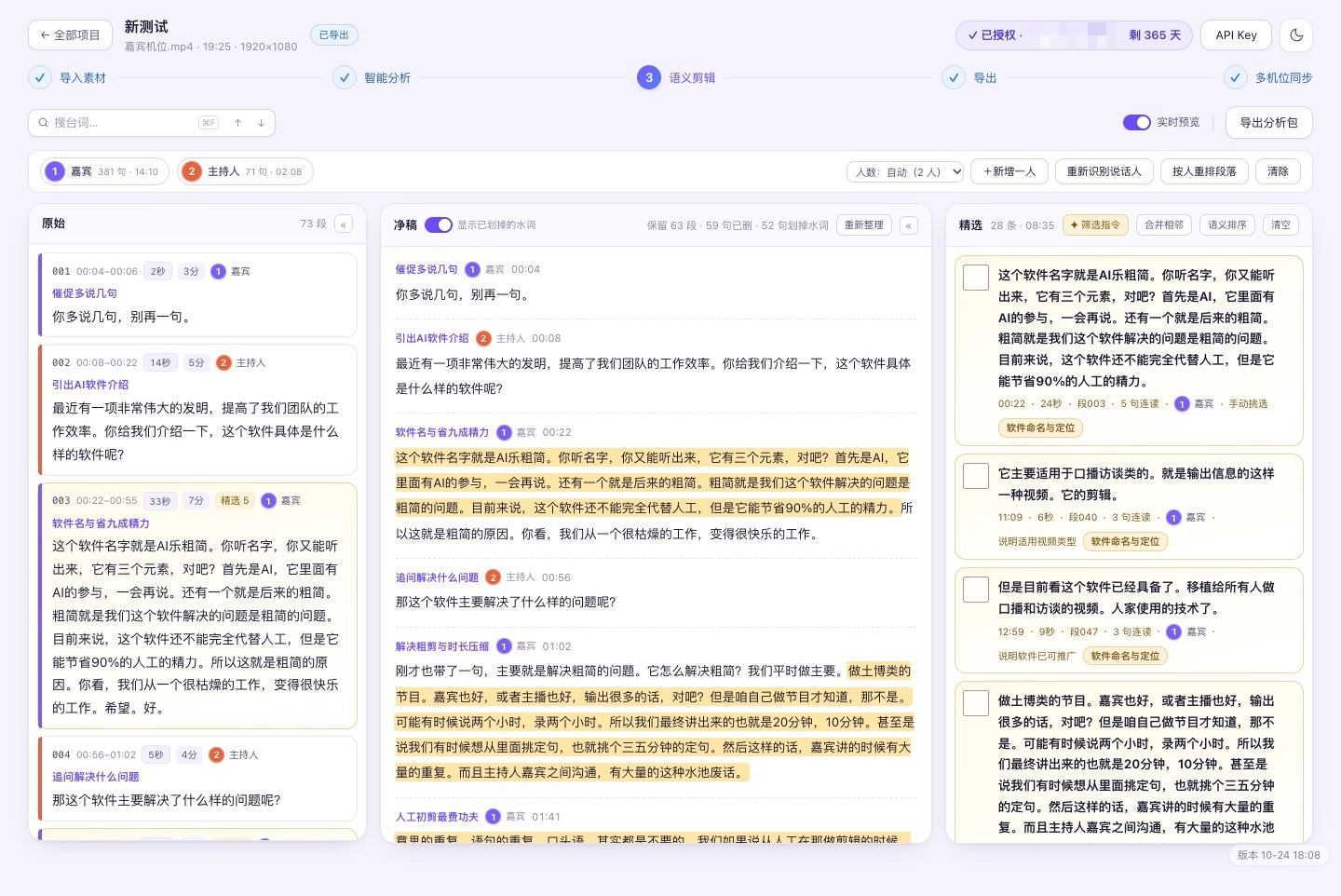
Task: Click speaker badge beside 人工初剪最费功夫
Action: [494, 817]
